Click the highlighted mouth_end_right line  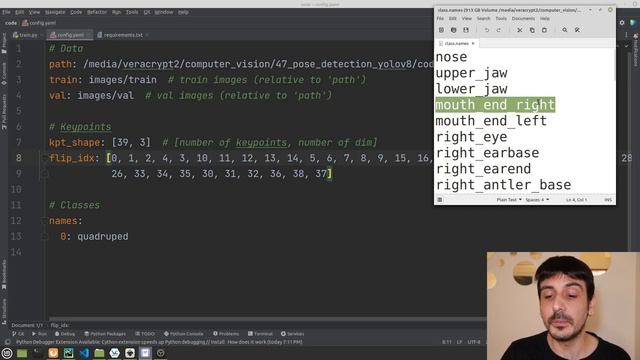[495, 105]
